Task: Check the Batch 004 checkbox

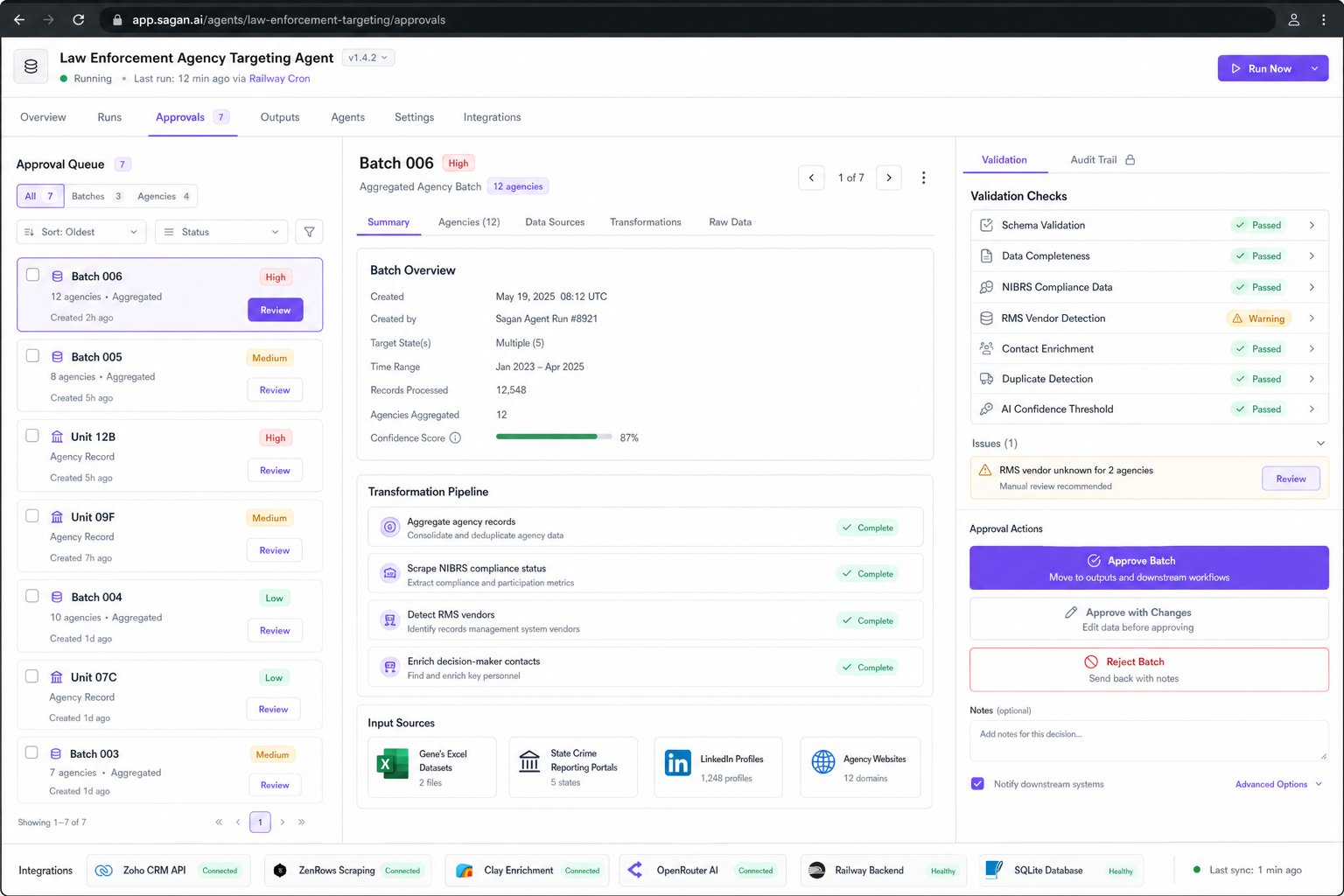Action: point(32,596)
